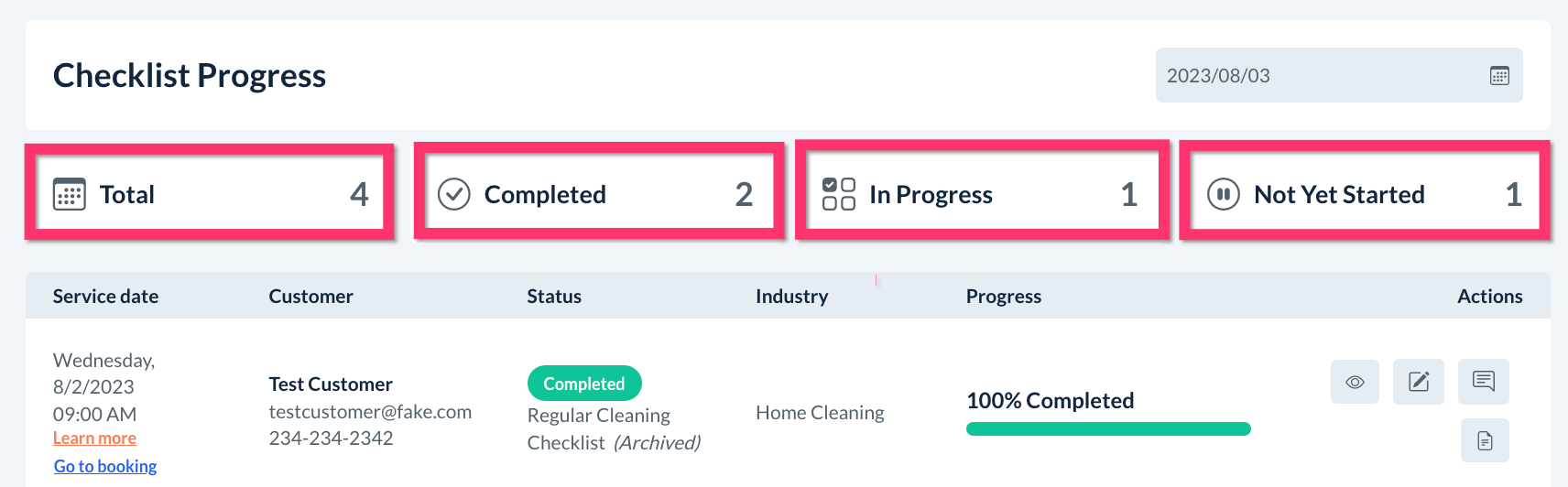Click the Not Yet Started pause icon

coord(1224,194)
